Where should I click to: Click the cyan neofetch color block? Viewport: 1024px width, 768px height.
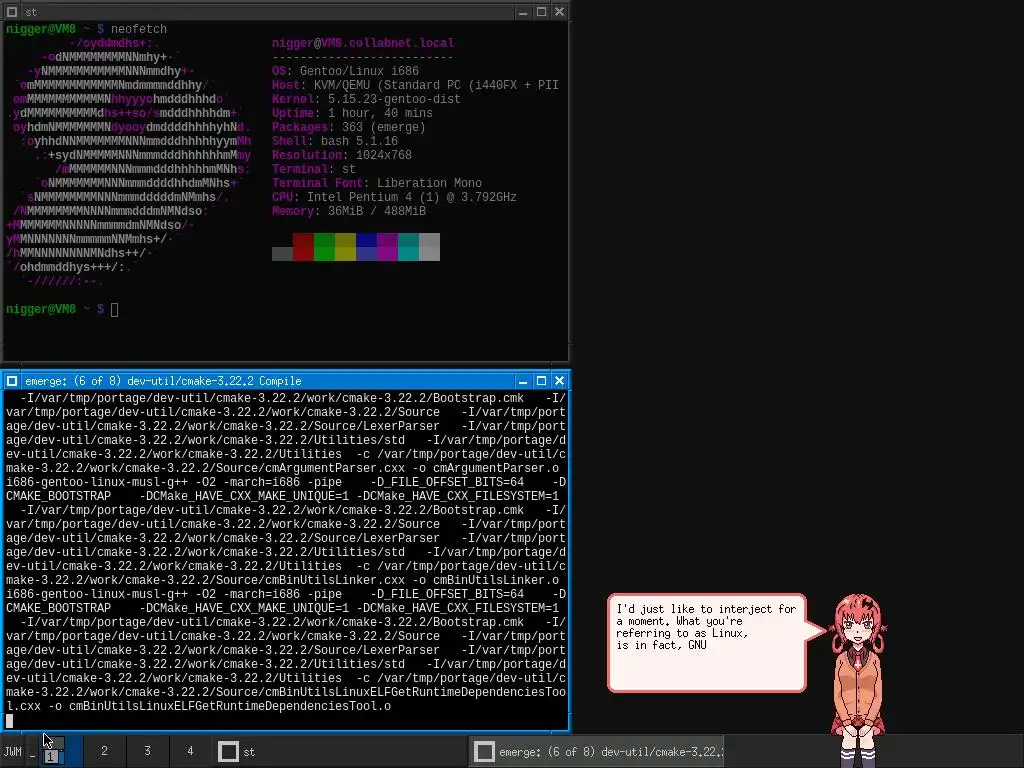click(408, 247)
